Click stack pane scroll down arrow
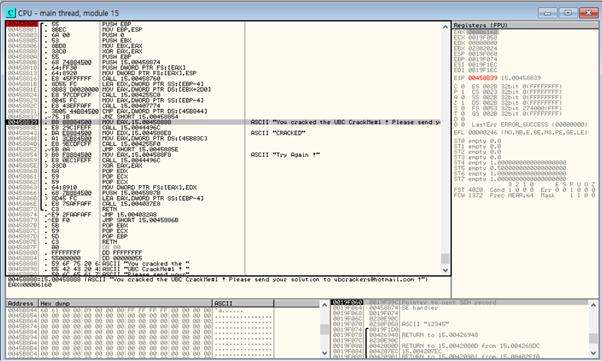Viewport: 602px width, 361px height. pyautogui.click(x=593, y=353)
